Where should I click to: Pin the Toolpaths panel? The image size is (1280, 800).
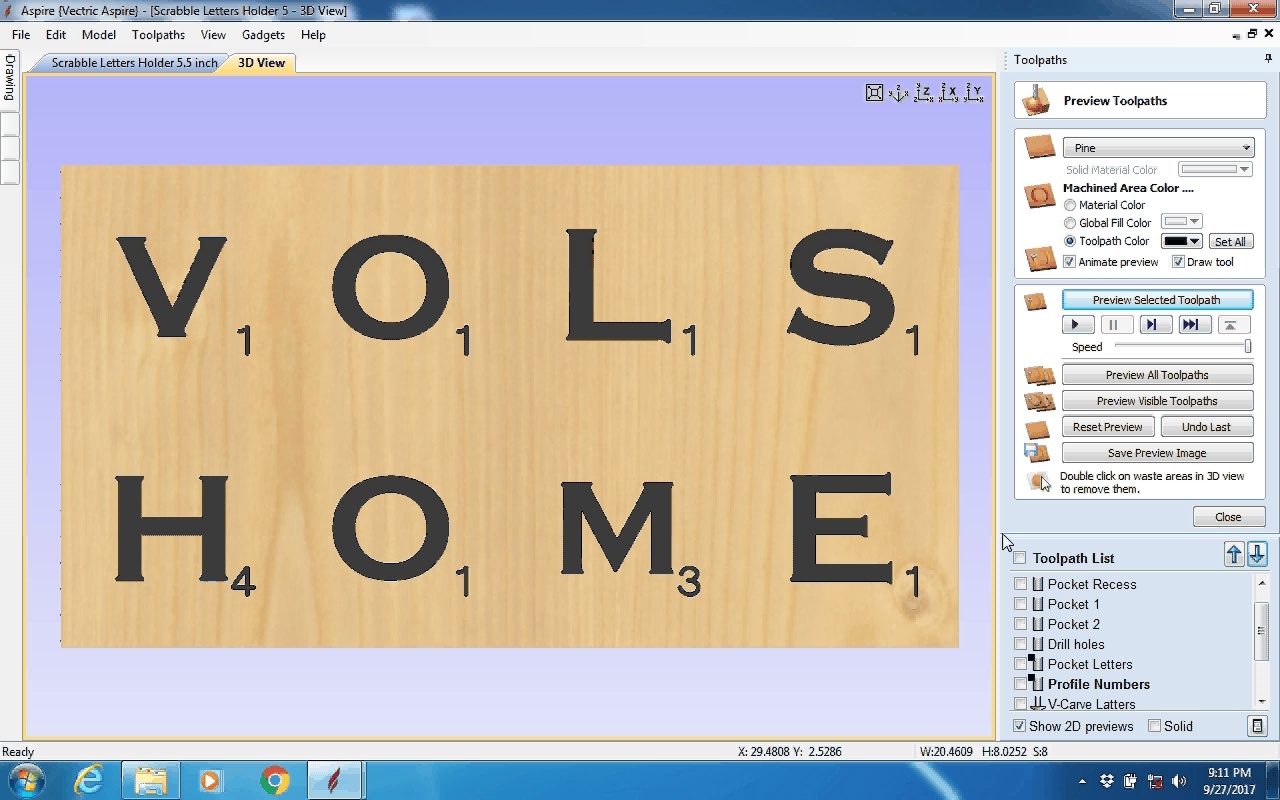(1269, 60)
